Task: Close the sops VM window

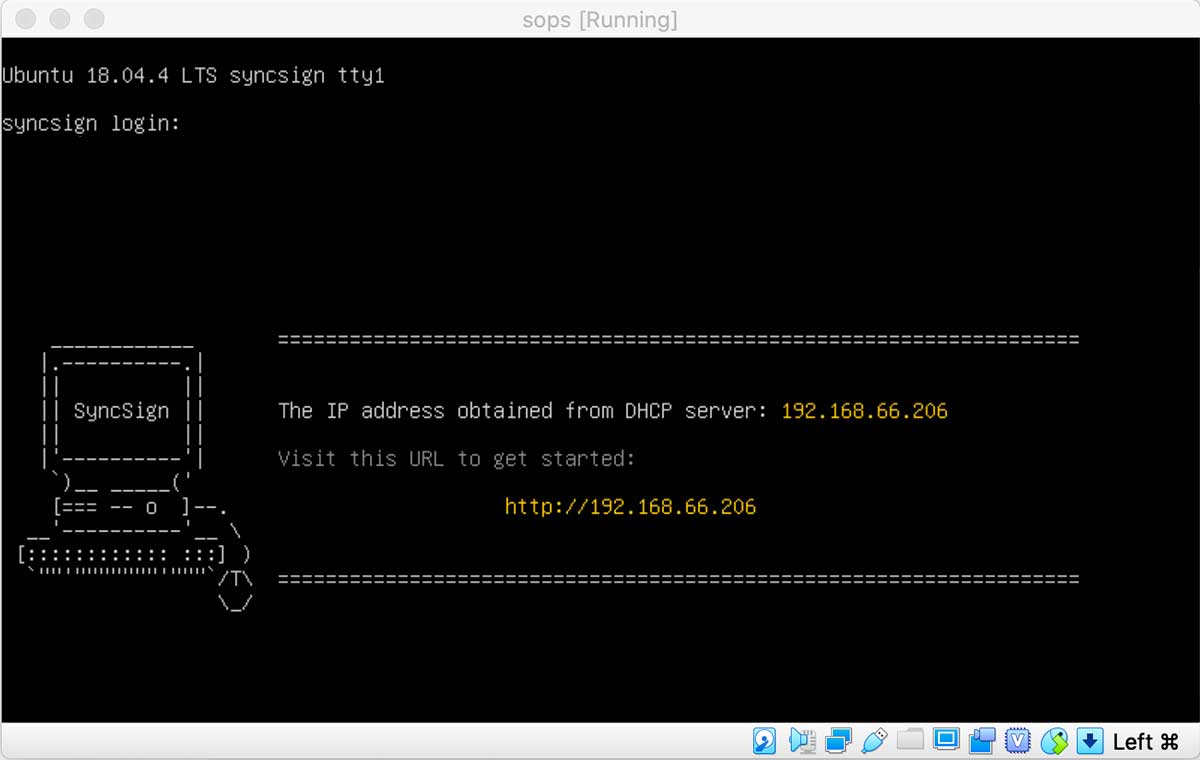Action: (27, 19)
